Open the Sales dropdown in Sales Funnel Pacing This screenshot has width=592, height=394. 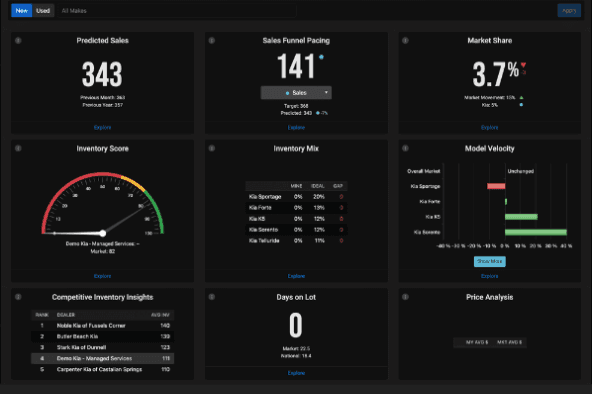296,92
